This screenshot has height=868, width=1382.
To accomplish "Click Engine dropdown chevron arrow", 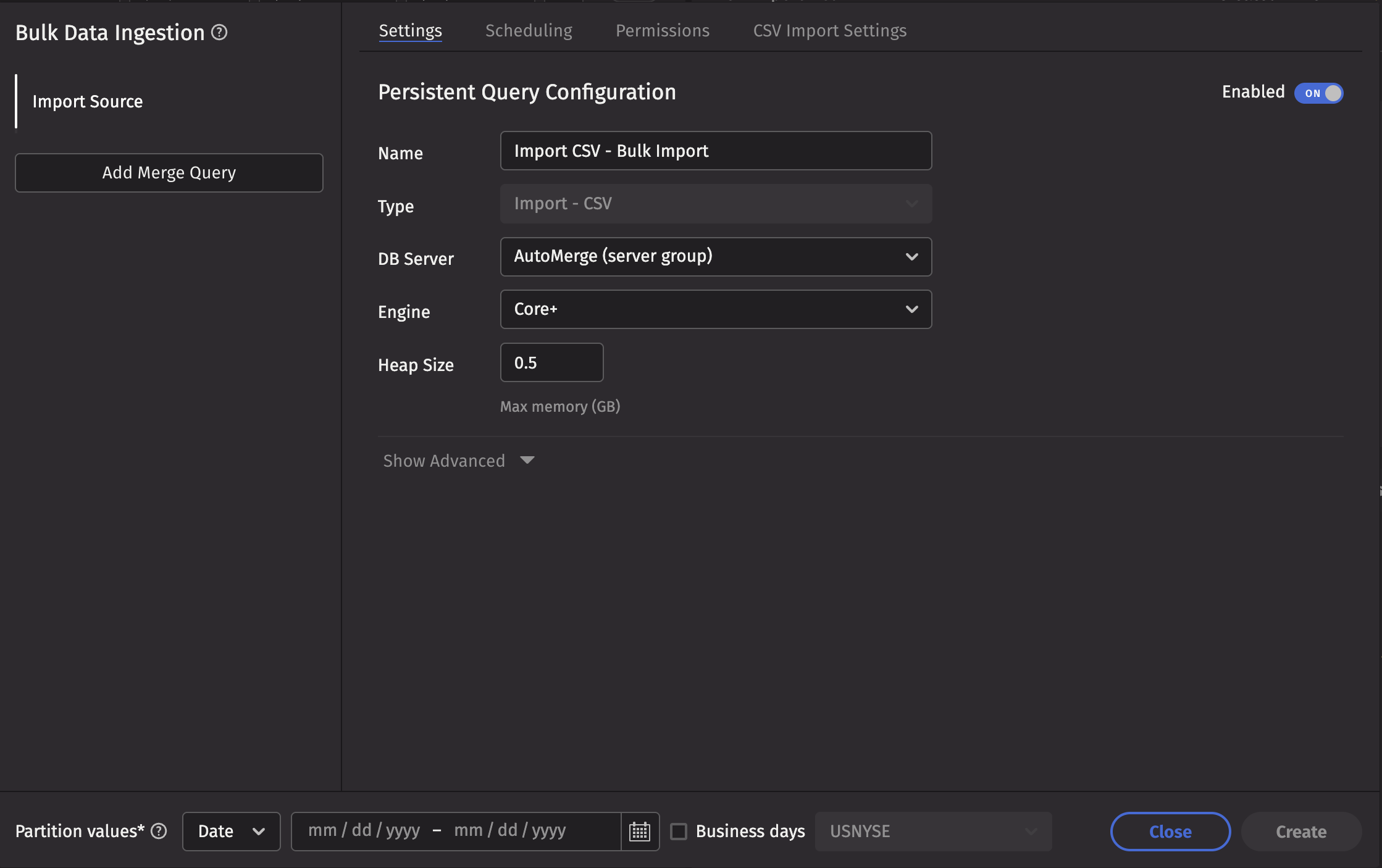I will click(911, 309).
